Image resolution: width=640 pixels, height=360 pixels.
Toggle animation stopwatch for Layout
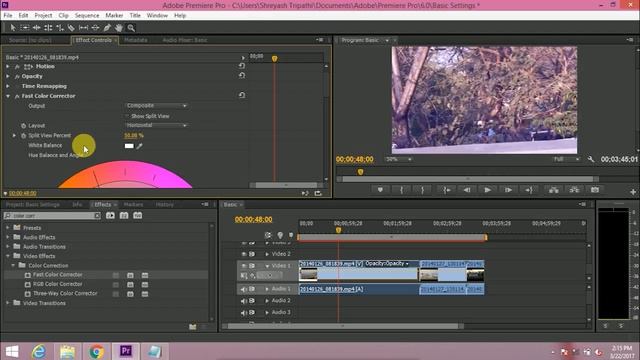point(23,126)
